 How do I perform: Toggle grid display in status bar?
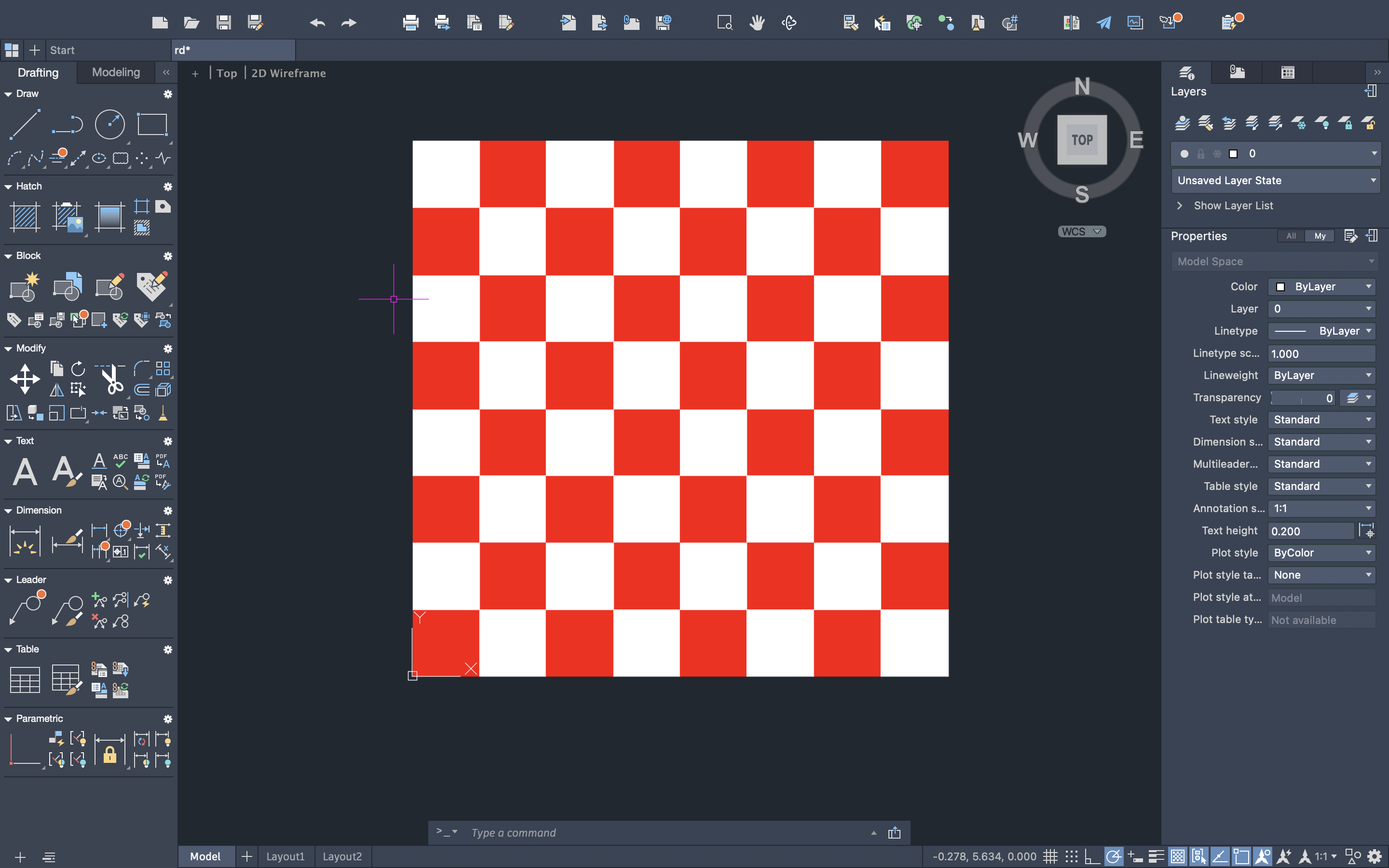(1050, 856)
